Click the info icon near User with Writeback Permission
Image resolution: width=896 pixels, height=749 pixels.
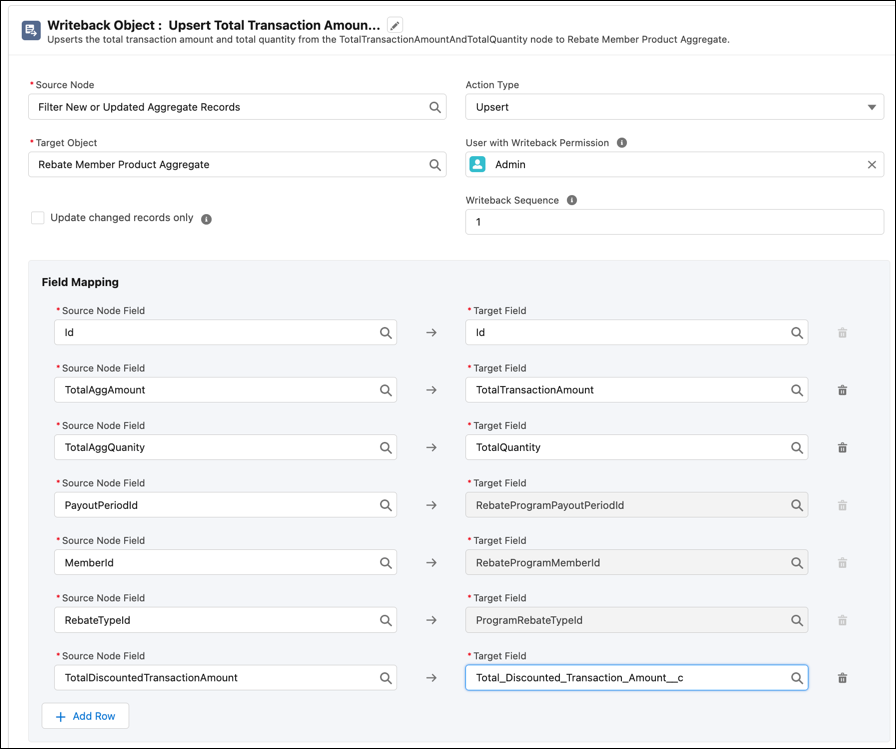coord(622,142)
